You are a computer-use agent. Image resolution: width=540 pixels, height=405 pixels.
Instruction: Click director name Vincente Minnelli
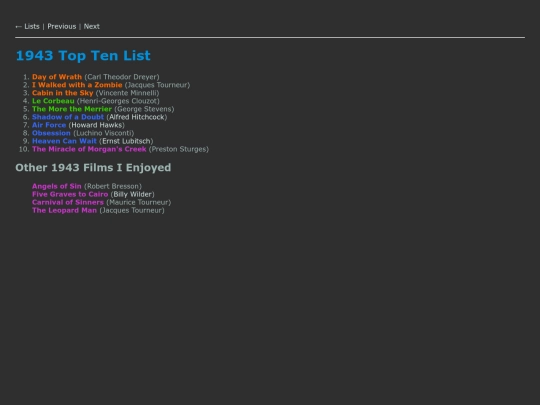[x=127, y=93]
